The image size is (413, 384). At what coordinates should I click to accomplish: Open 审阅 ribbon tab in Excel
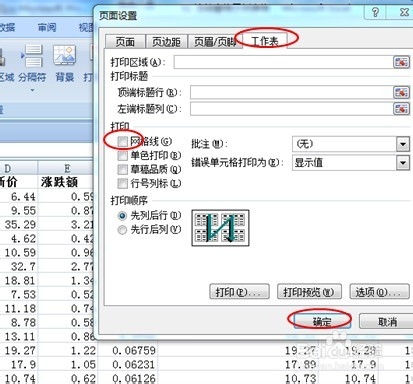pos(47,27)
